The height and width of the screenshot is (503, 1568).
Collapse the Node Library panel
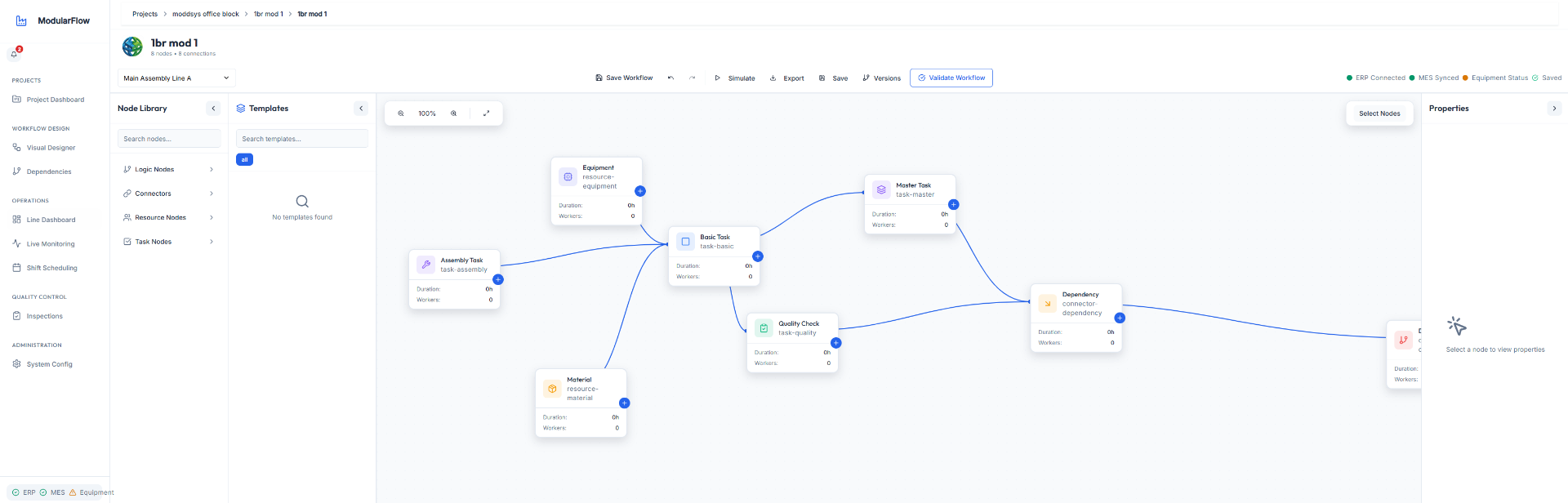tap(213, 109)
